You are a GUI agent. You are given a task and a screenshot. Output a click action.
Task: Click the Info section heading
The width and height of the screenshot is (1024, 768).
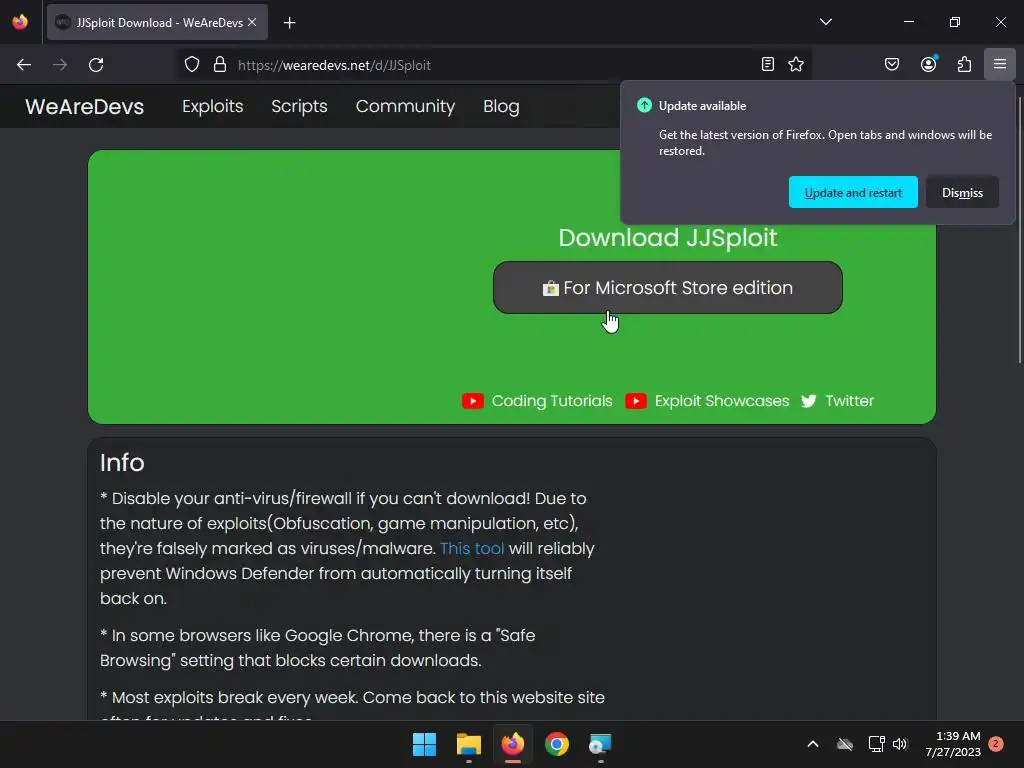point(122,463)
